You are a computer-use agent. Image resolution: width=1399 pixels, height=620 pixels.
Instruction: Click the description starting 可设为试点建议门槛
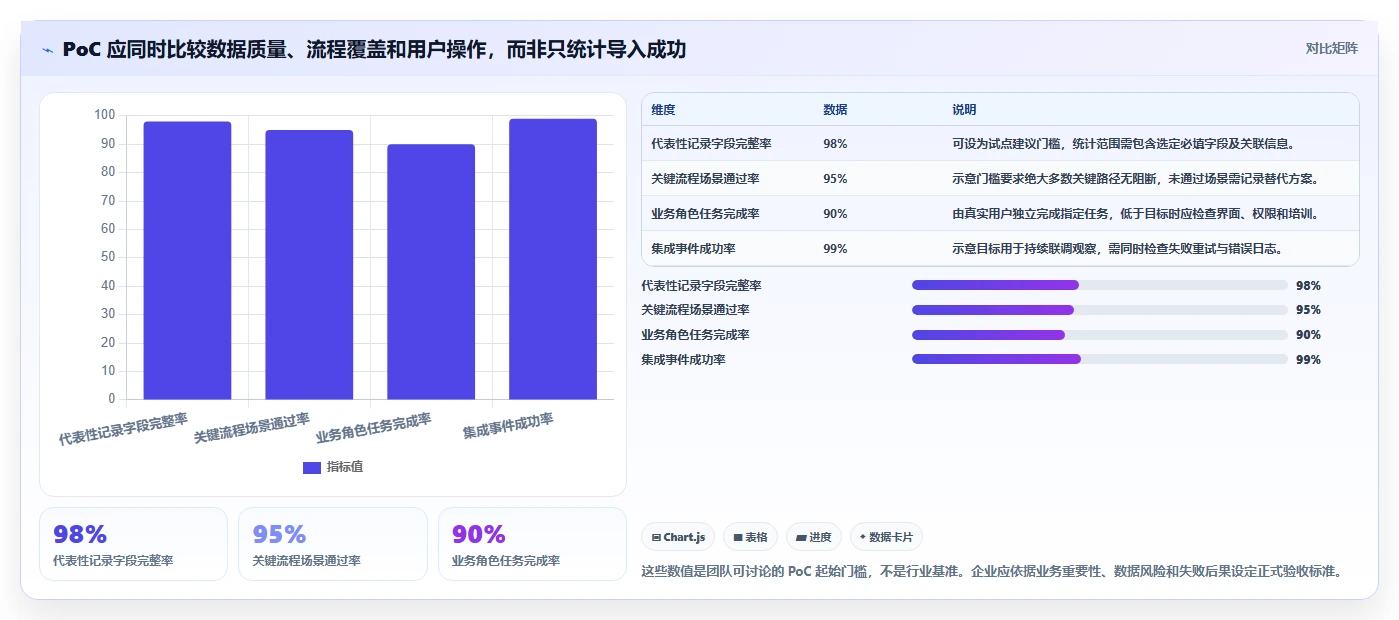(1124, 143)
